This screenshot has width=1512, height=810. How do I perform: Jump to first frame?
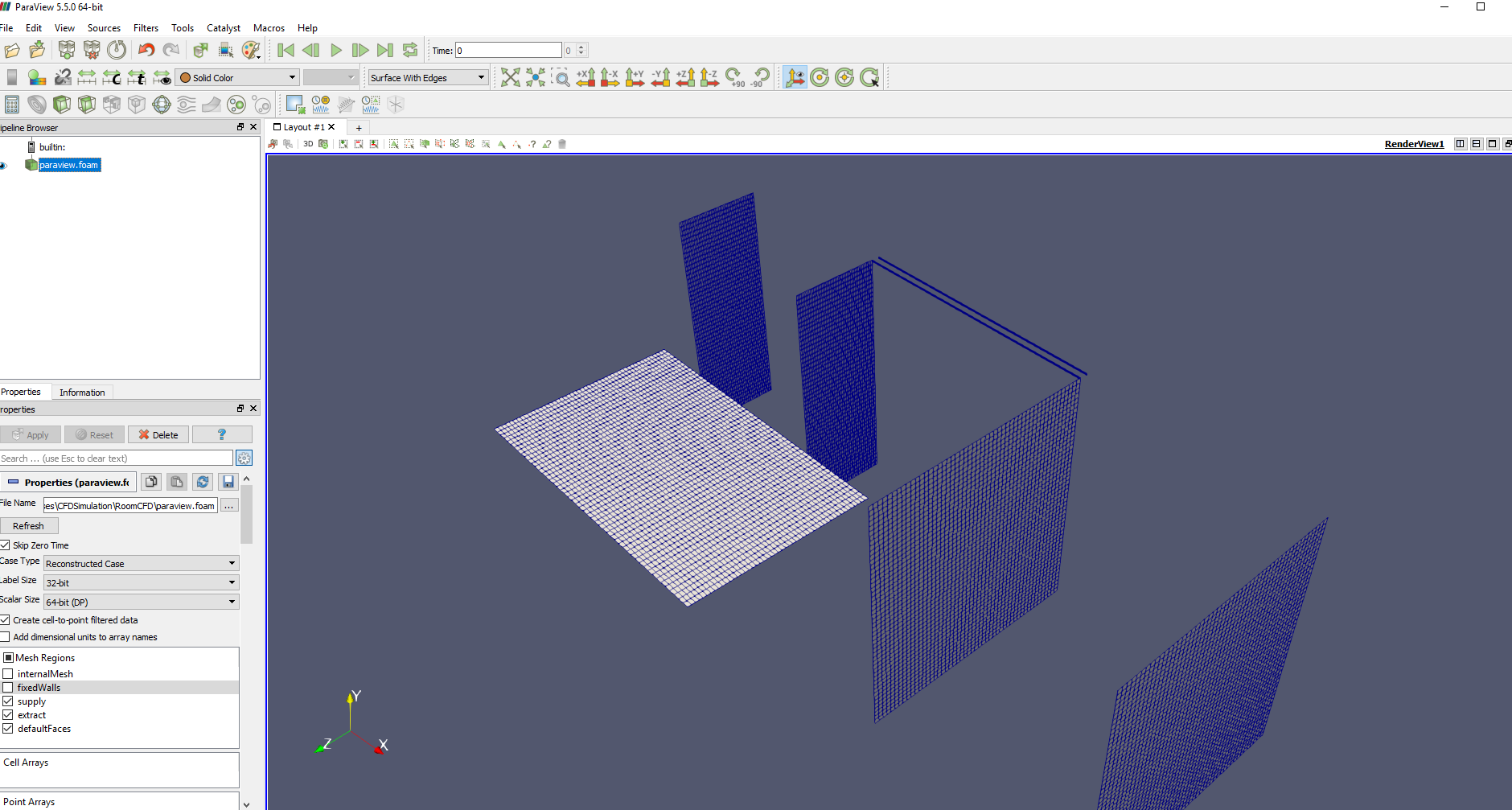pos(286,51)
